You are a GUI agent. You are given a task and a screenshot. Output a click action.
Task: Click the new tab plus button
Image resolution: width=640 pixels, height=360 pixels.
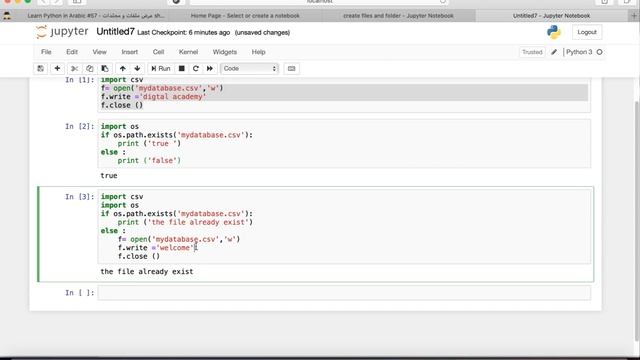[x=634, y=16]
